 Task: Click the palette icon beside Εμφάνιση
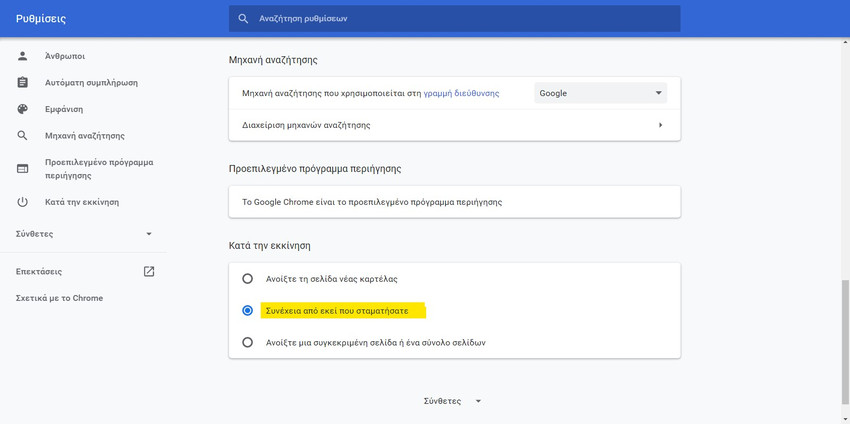[x=22, y=109]
